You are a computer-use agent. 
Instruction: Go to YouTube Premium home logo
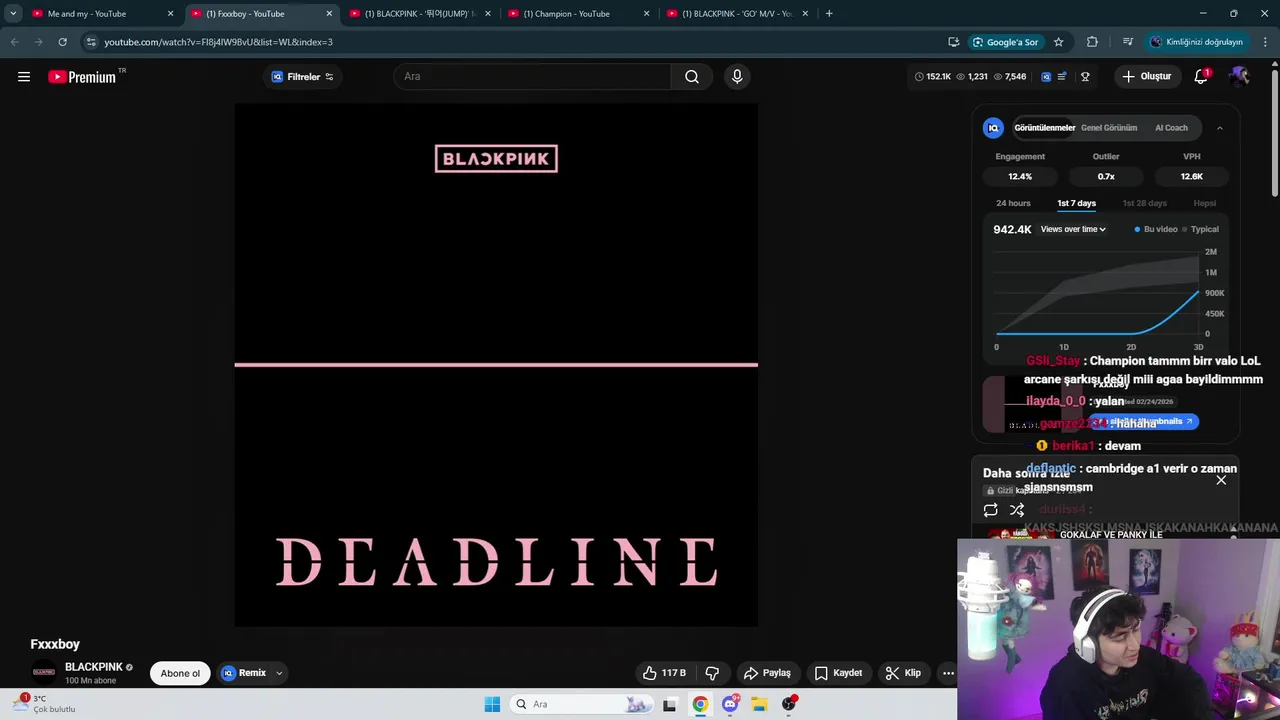pos(84,77)
